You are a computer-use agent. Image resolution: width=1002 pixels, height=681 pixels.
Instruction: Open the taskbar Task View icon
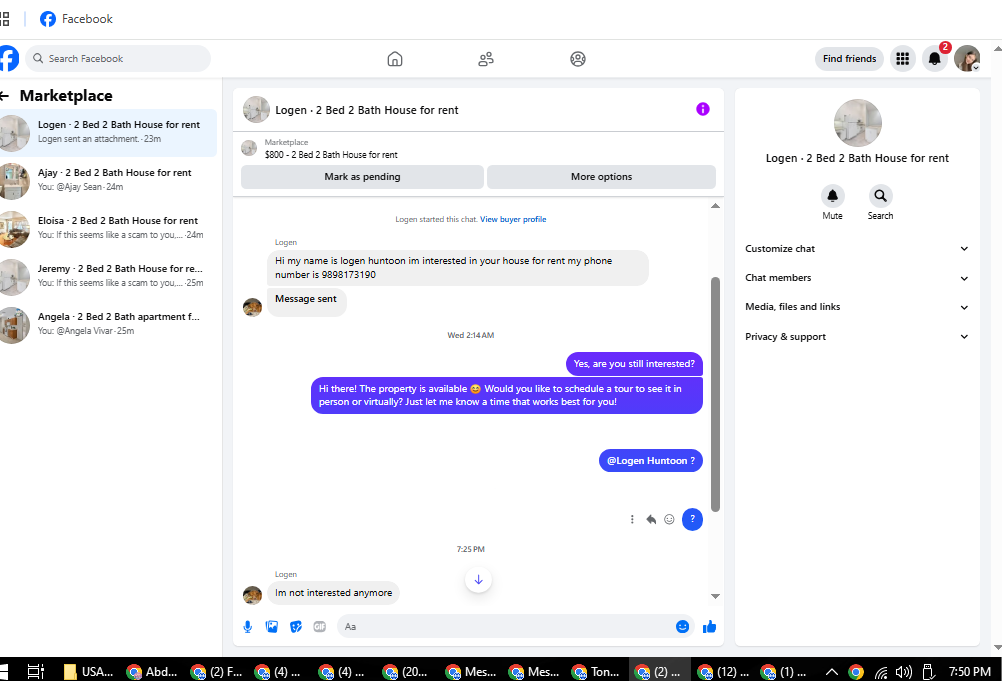(36, 671)
